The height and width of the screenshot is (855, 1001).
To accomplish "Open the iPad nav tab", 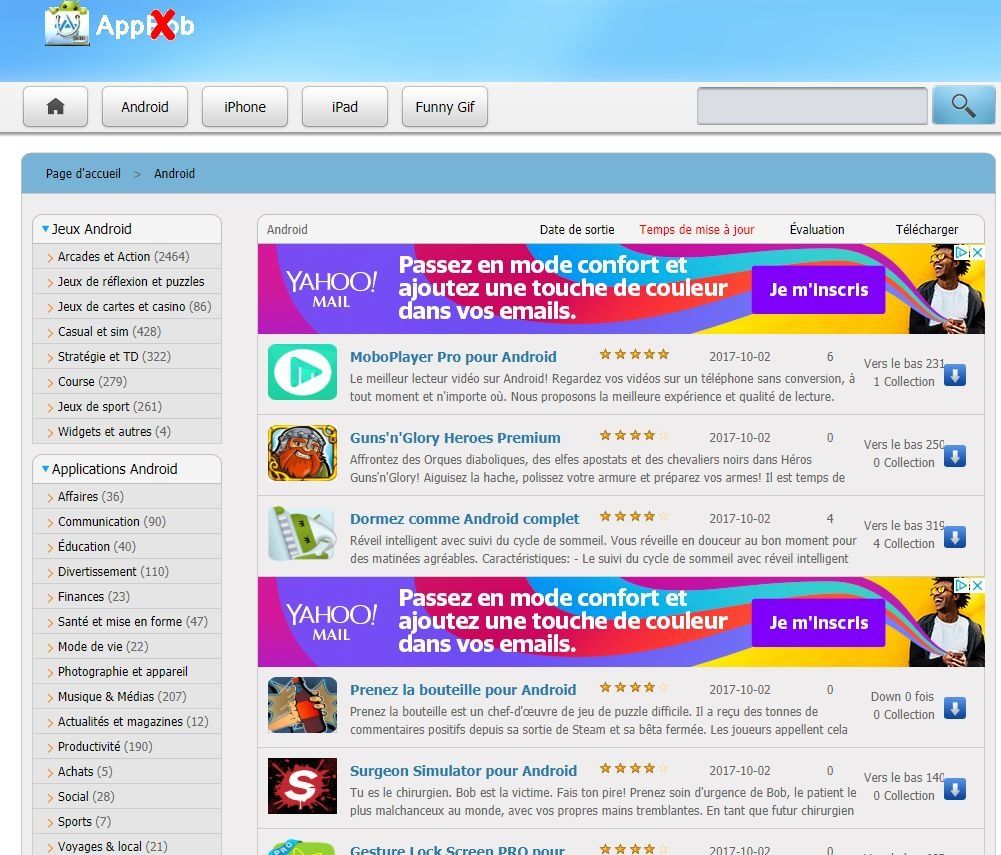I will (345, 107).
